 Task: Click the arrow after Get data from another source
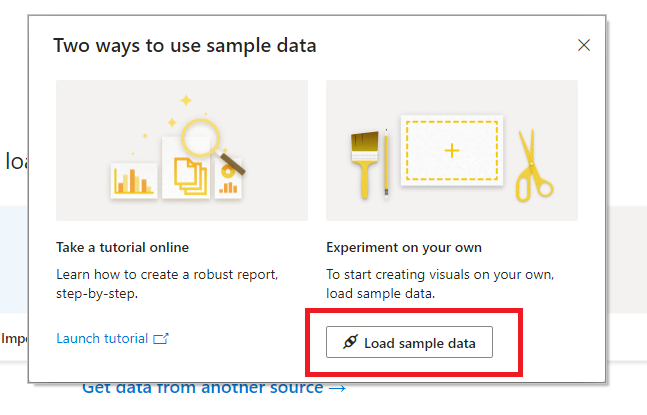click(x=337, y=388)
